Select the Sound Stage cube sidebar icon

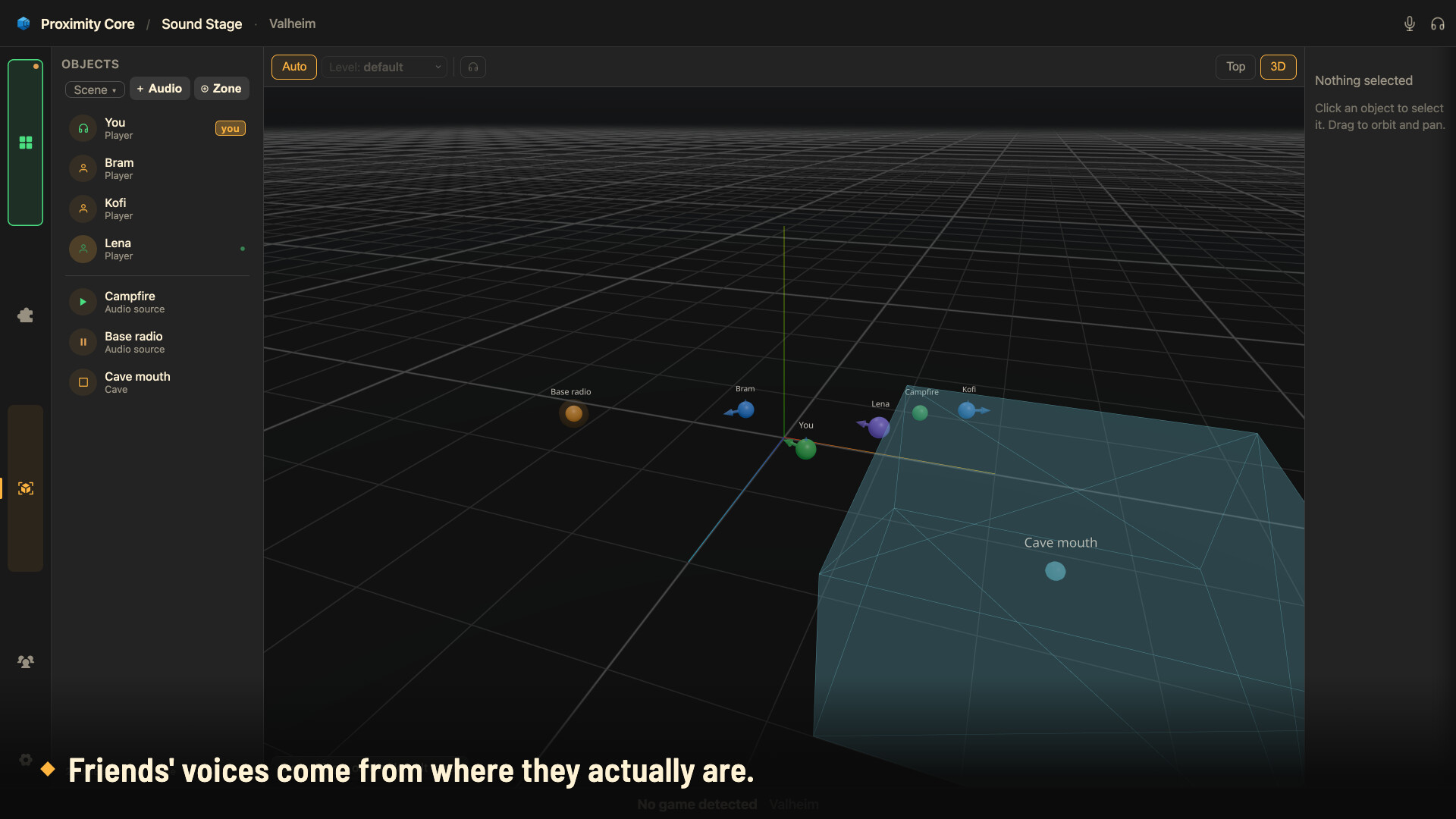(x=26, y=488)
